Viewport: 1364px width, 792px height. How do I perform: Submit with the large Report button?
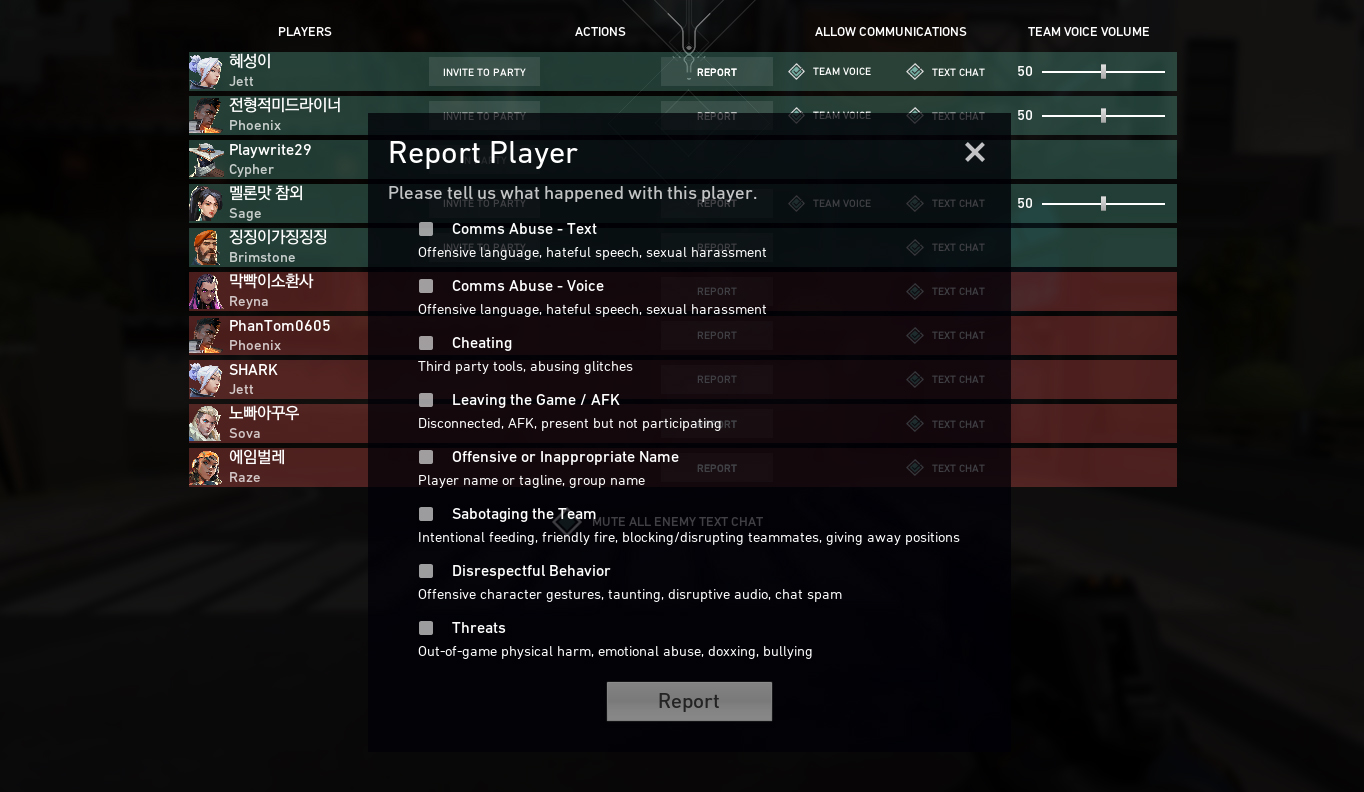coord(689,701)
